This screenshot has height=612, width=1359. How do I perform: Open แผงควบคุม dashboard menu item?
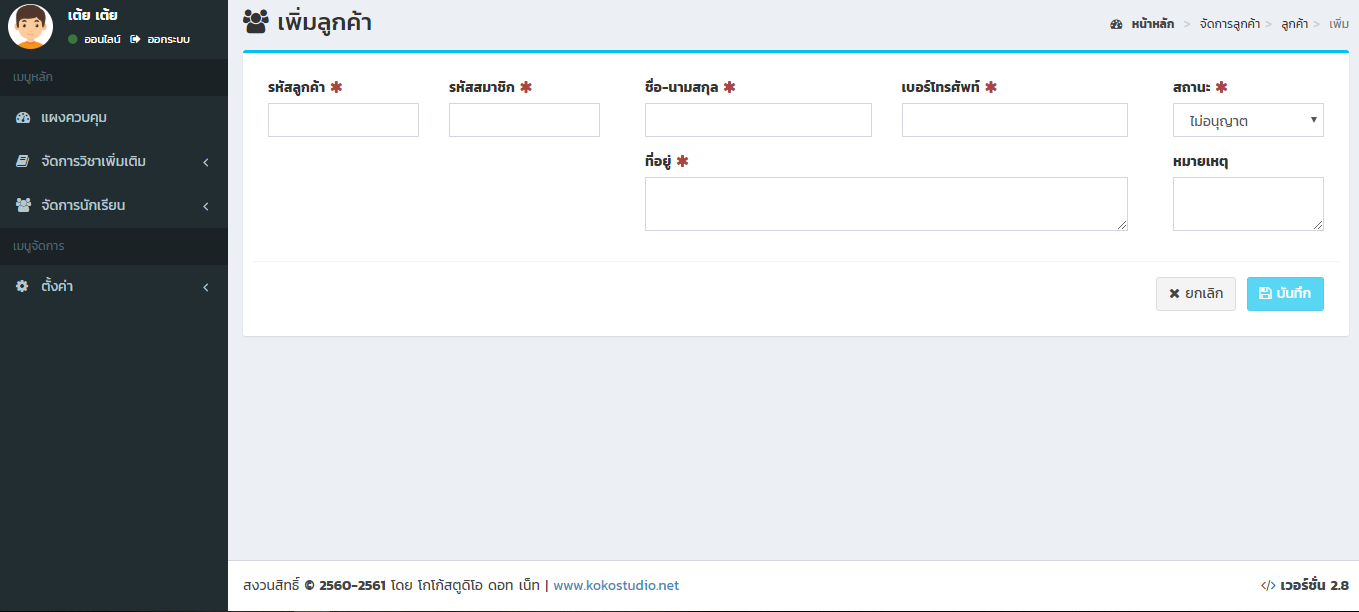point(114,117)
